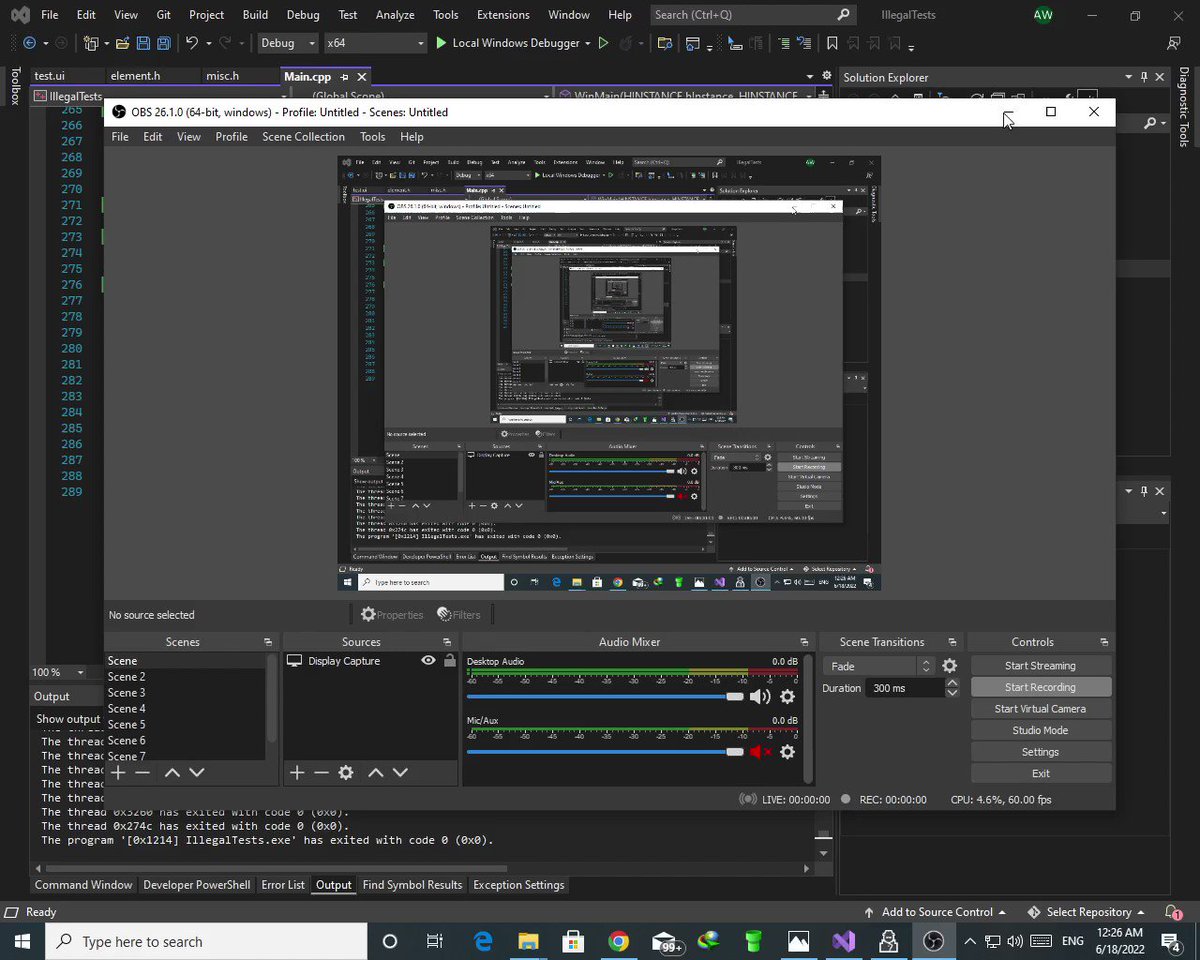This screenshot has height=960, width=1200.
Task: Remove selected scene with minus icon
Action: coord(143,772)
